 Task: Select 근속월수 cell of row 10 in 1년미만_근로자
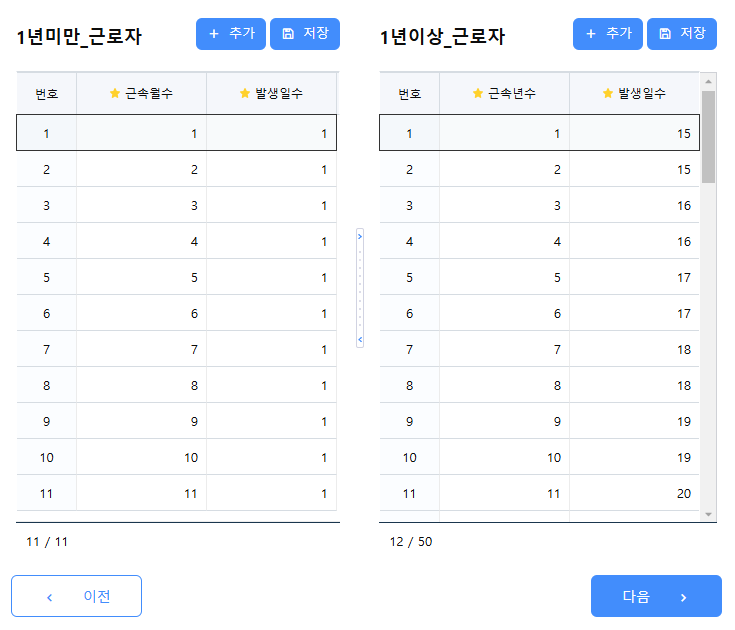[x=141, y=457]
